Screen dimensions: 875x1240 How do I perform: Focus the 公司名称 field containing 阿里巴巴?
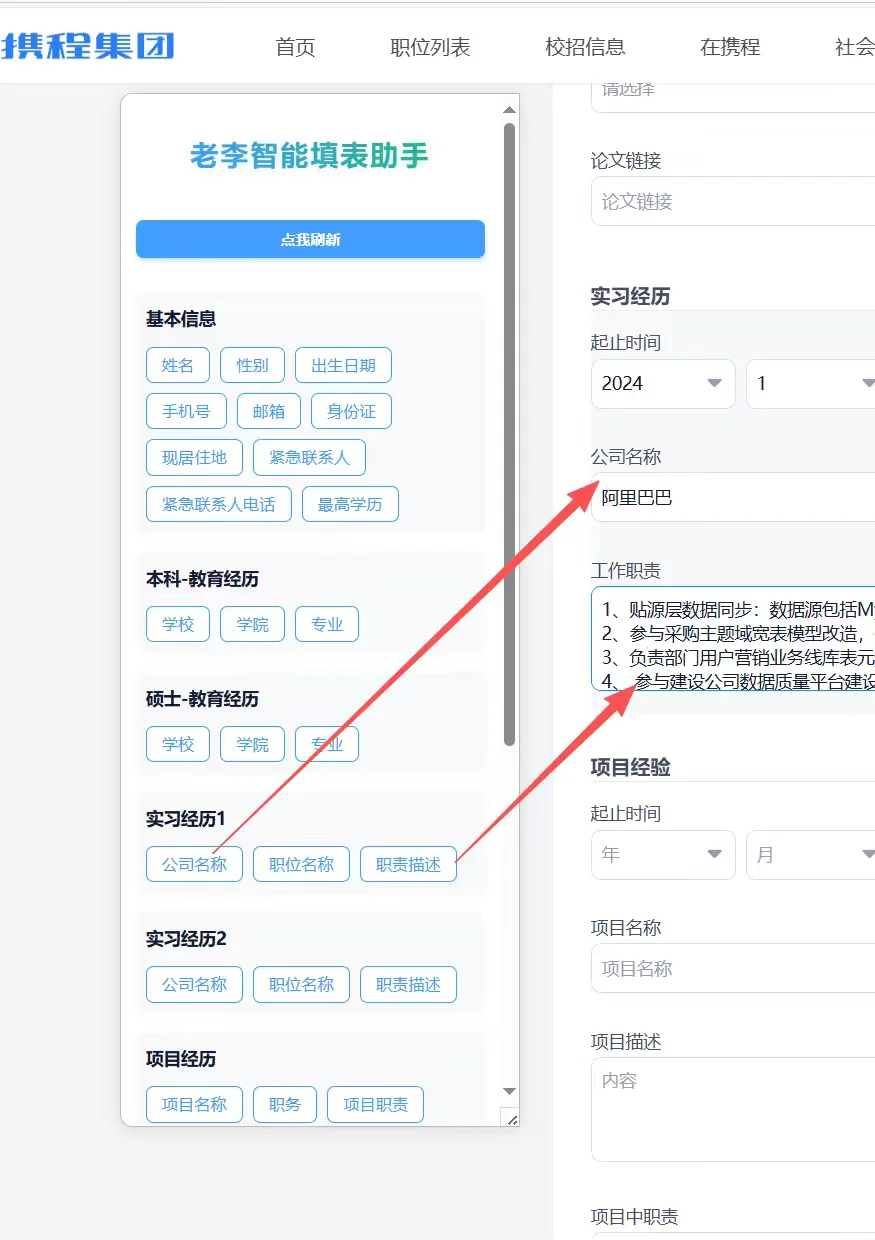(733, 497)
